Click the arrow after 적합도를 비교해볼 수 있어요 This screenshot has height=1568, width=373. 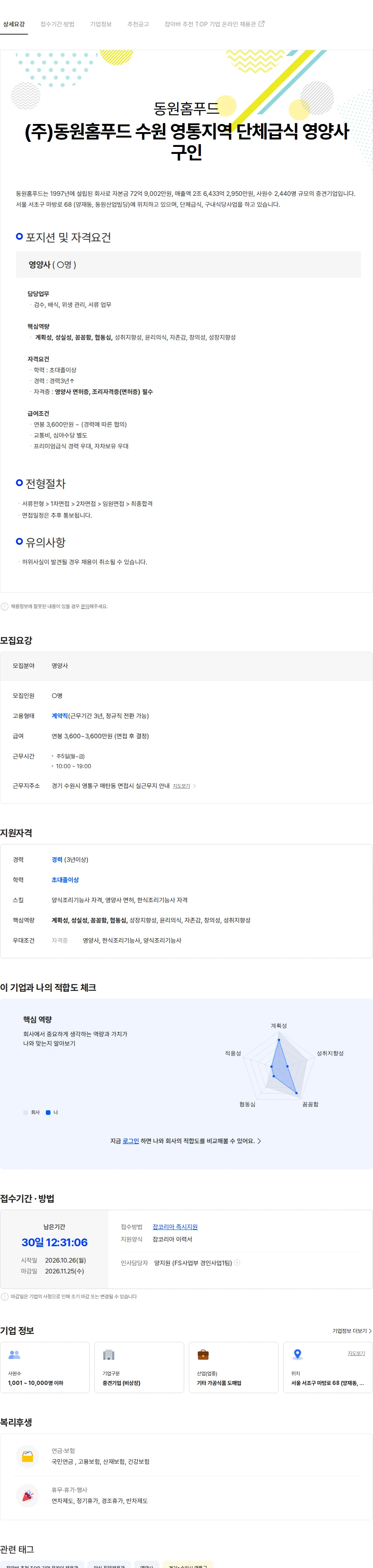(x=259, y=1141)
